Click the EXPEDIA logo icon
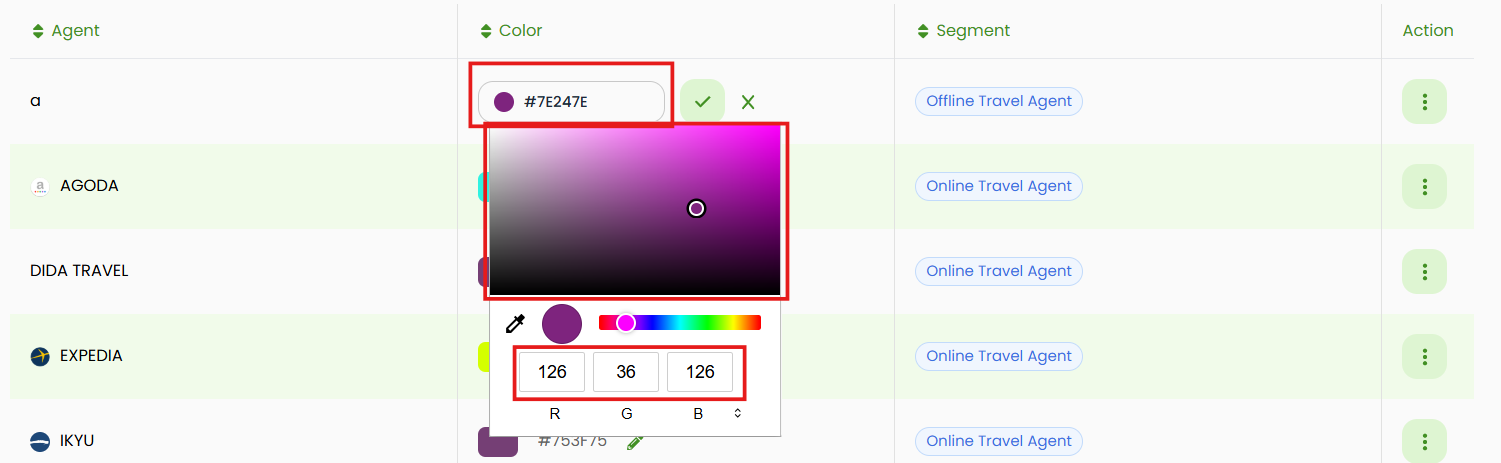 [x=40, y=356]
